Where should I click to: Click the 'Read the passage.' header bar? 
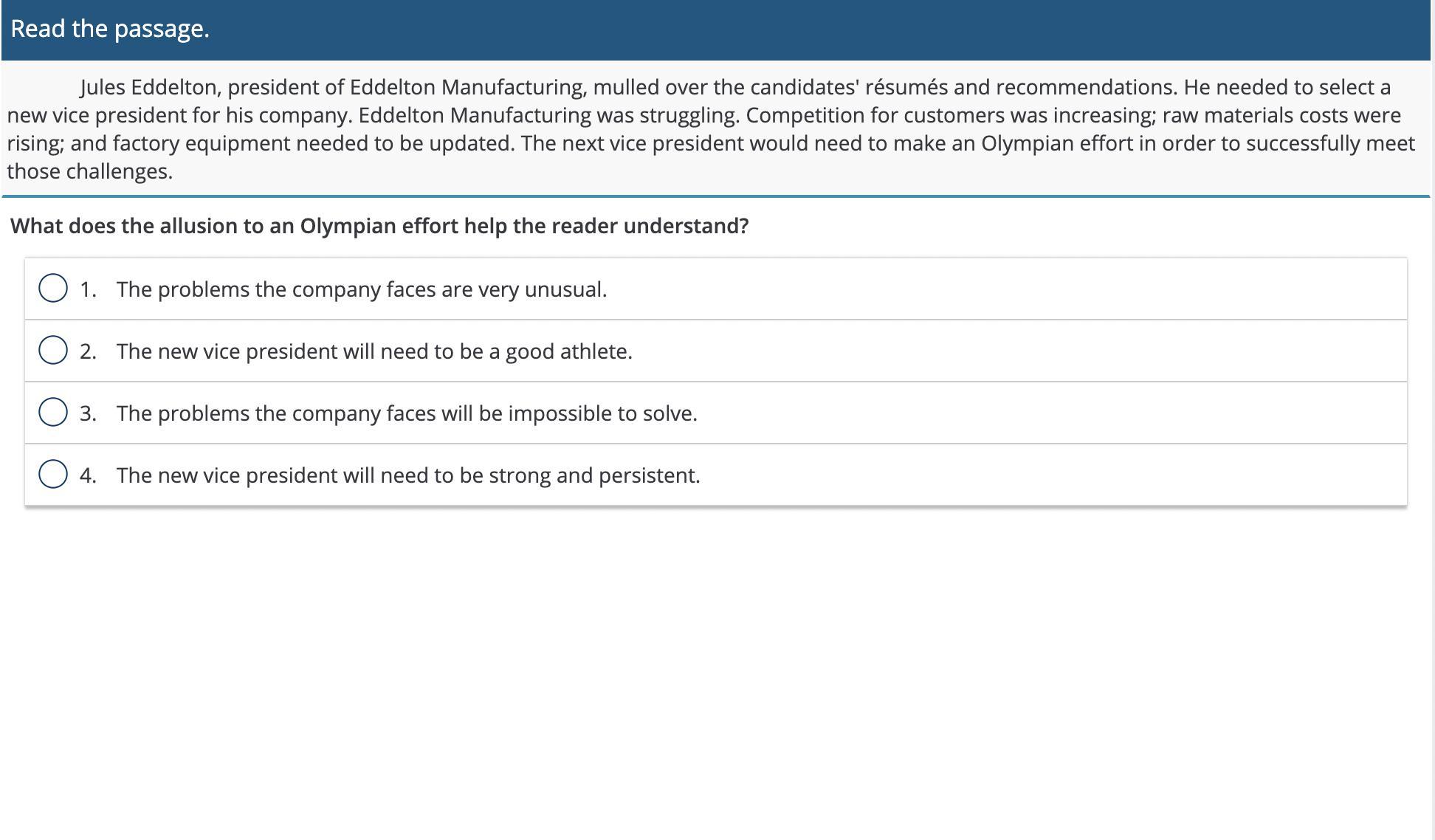(x=716, y=30)
